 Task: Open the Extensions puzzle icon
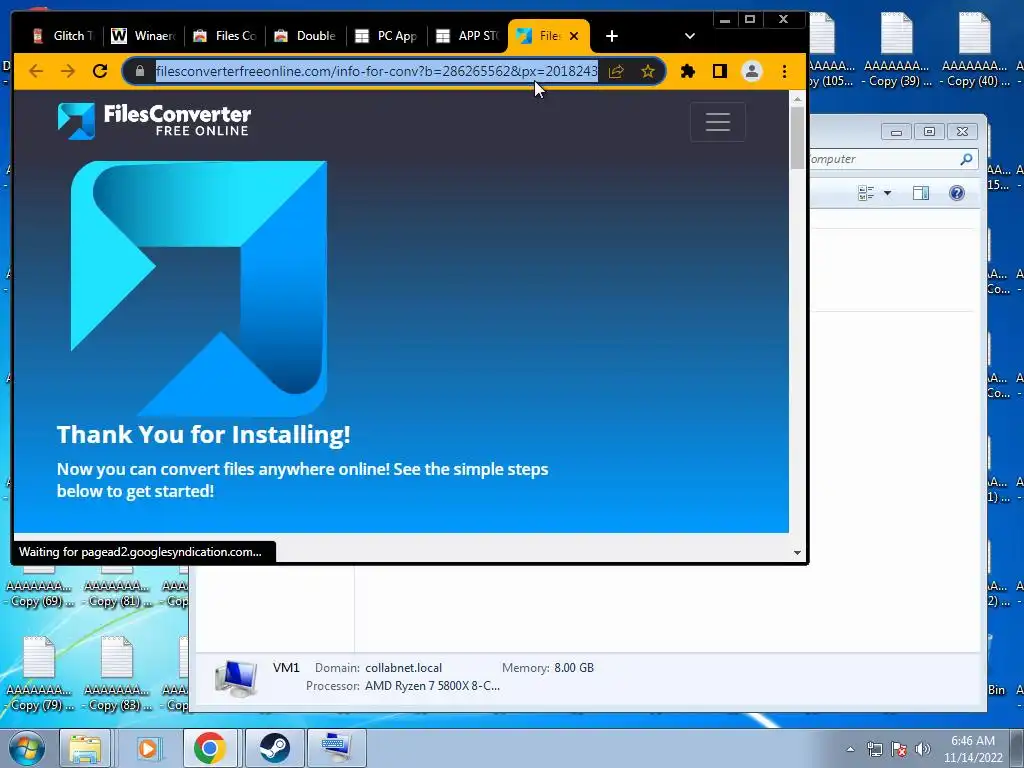click(688, 71)
